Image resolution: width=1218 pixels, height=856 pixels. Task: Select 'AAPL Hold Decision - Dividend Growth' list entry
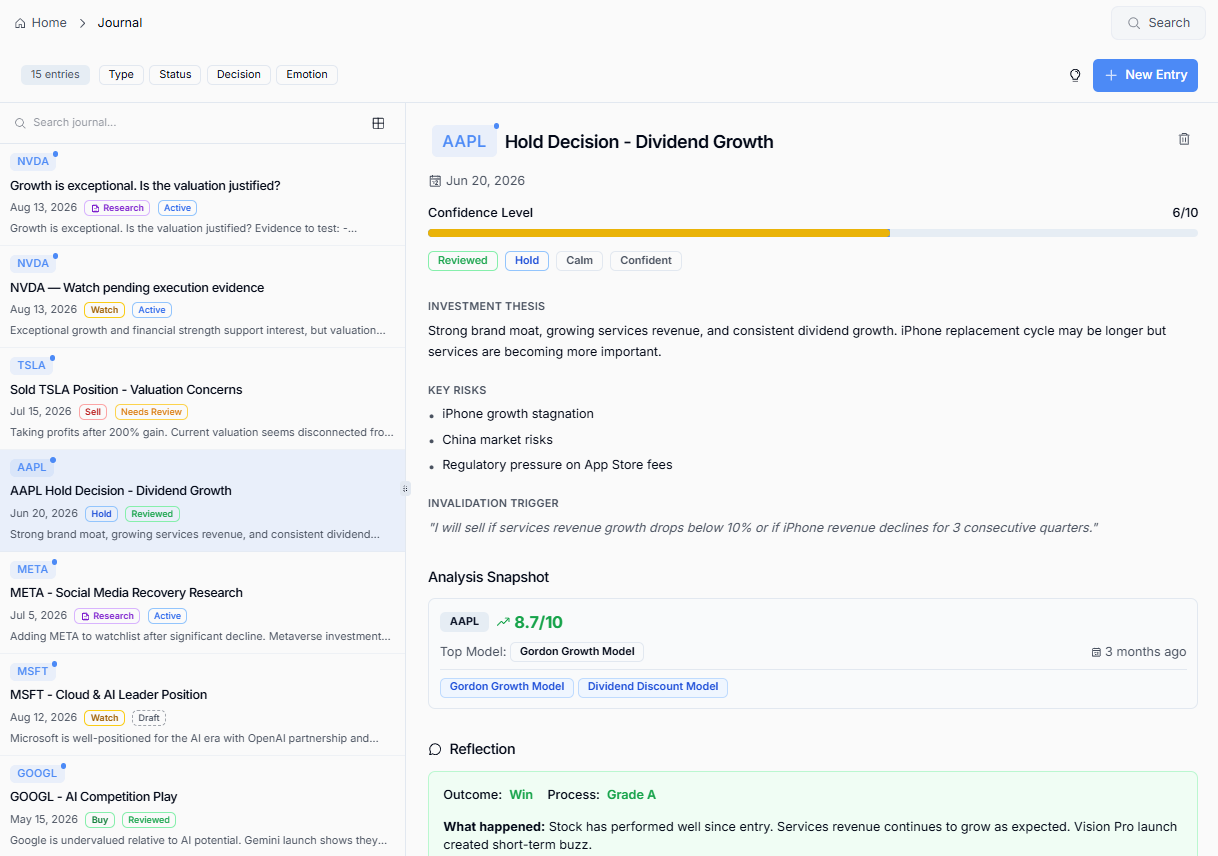click(202, 501)
